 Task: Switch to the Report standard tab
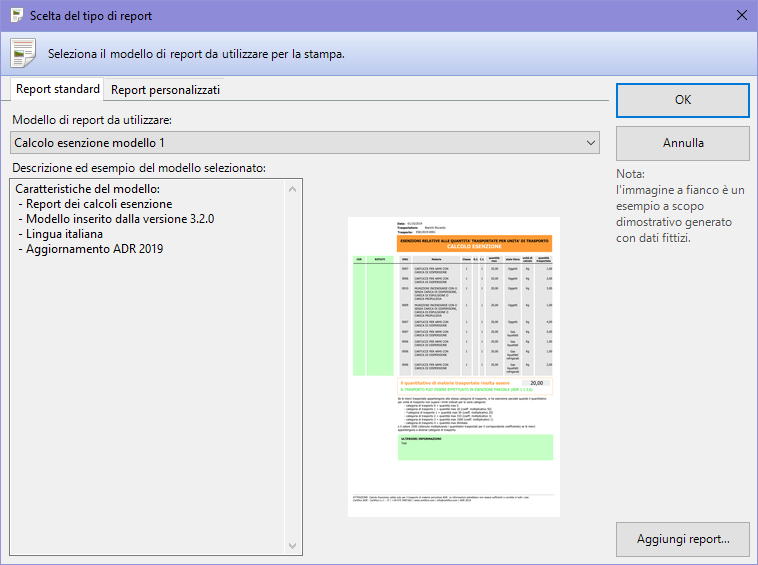coord(58,89)
